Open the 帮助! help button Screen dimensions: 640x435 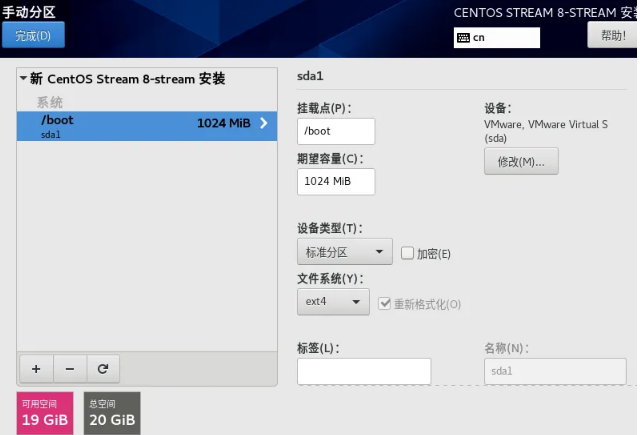pyautogui.click(x=613, y=35)
